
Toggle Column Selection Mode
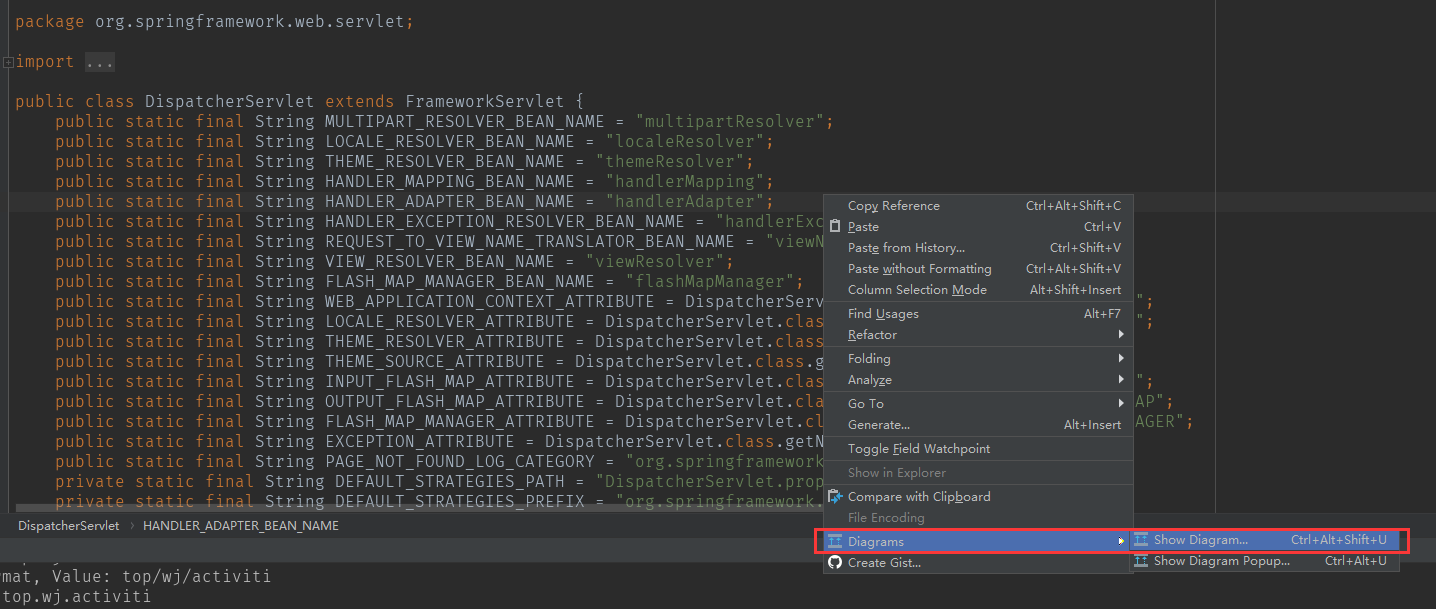point(977,290)
